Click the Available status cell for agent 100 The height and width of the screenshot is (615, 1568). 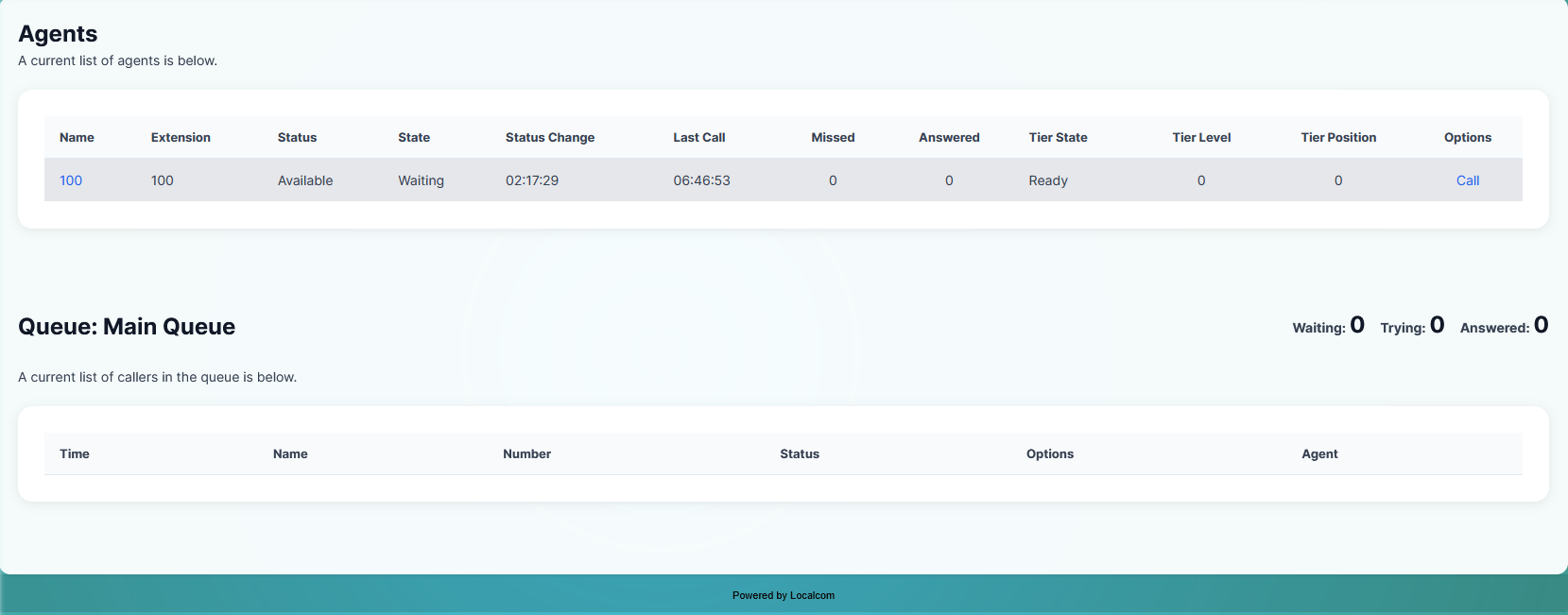pyautogui.click(x=305, y=180)
